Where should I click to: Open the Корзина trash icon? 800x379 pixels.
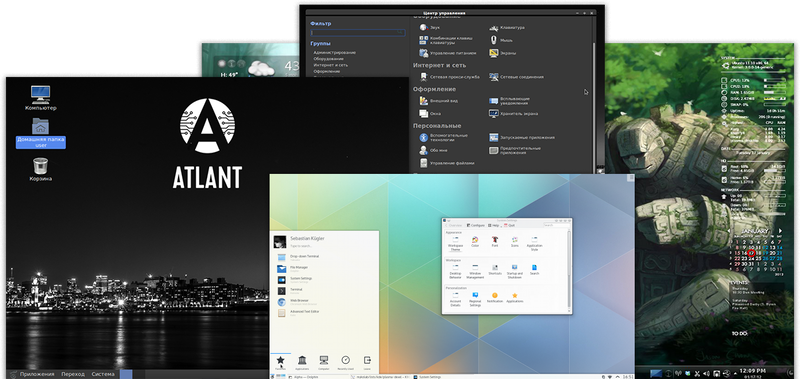click(40, 169)
